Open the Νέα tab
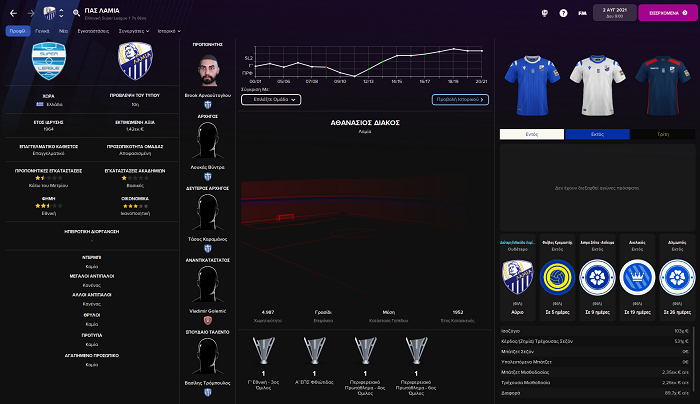The image size is (700, 404). [63, 31]
